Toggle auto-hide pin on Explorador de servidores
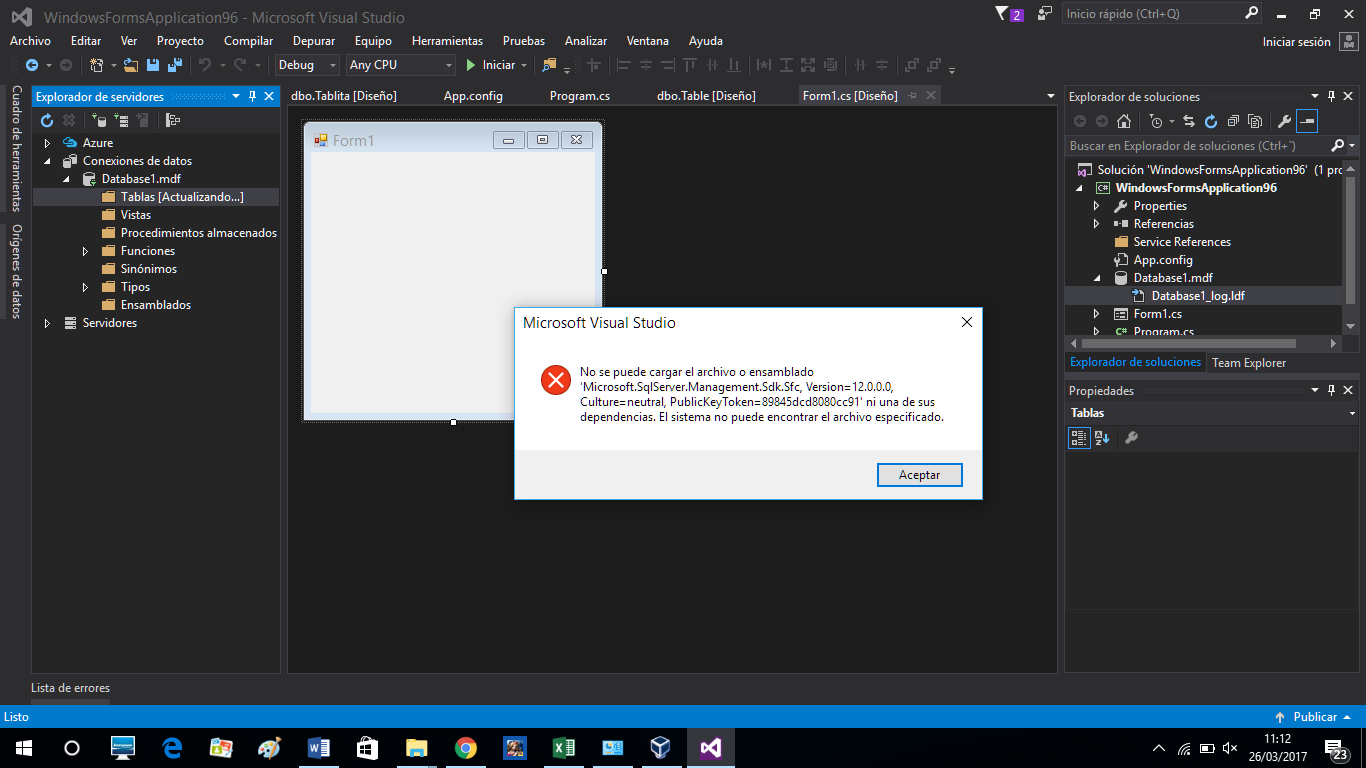 tap(252, 96)
